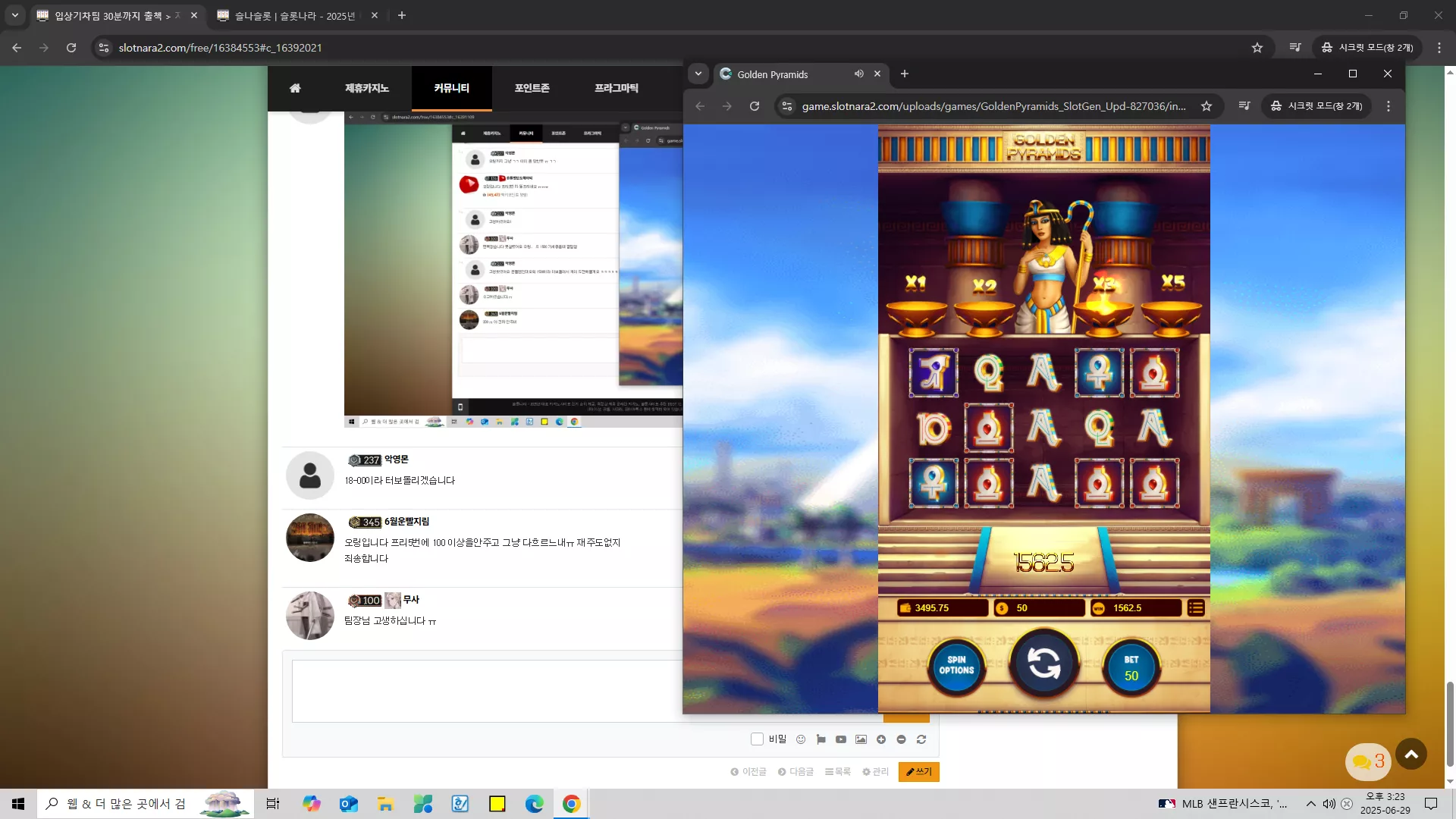Open the slot game's paytable menu icon

(x=1196, y=608)
